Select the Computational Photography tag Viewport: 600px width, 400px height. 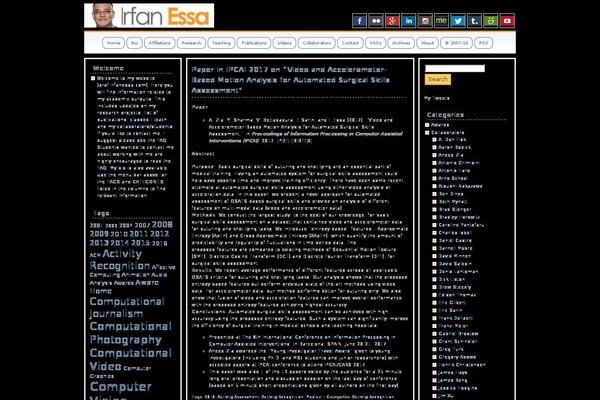(x=130, y=333)
